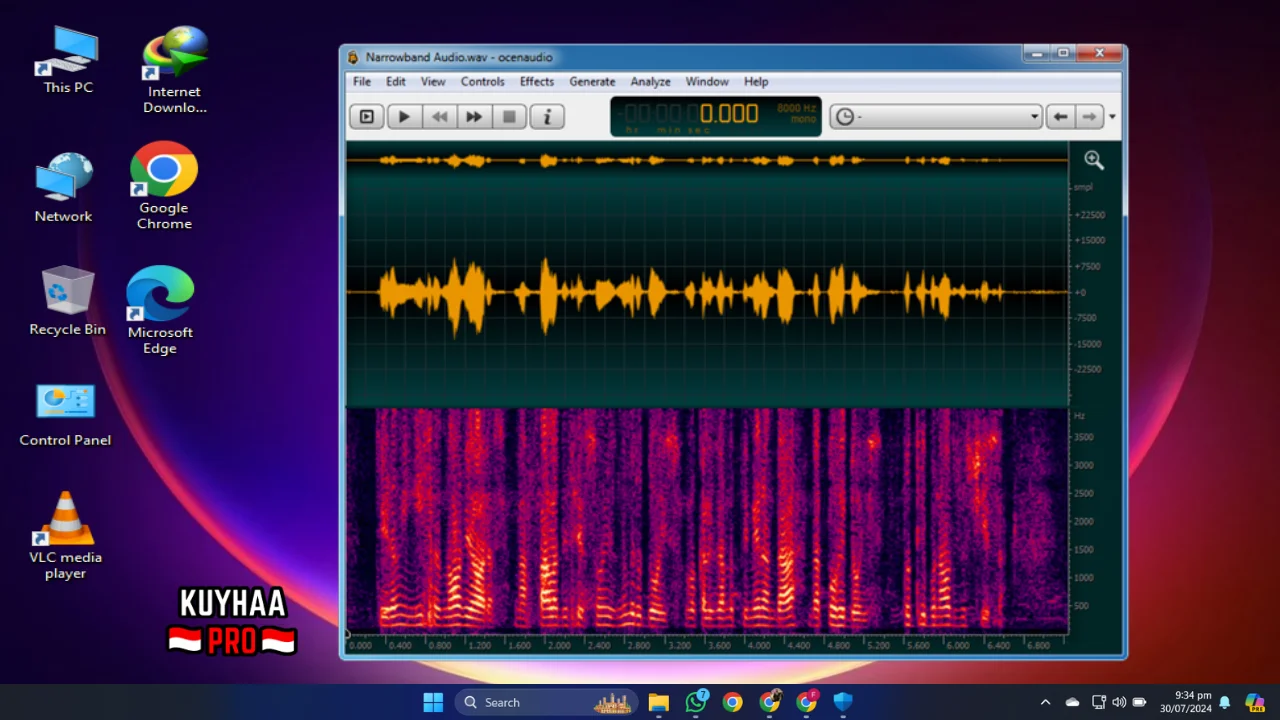The image size is (1280, 720).
Task: Open Windows Security shield in taskbar
Action: (843, 702)
